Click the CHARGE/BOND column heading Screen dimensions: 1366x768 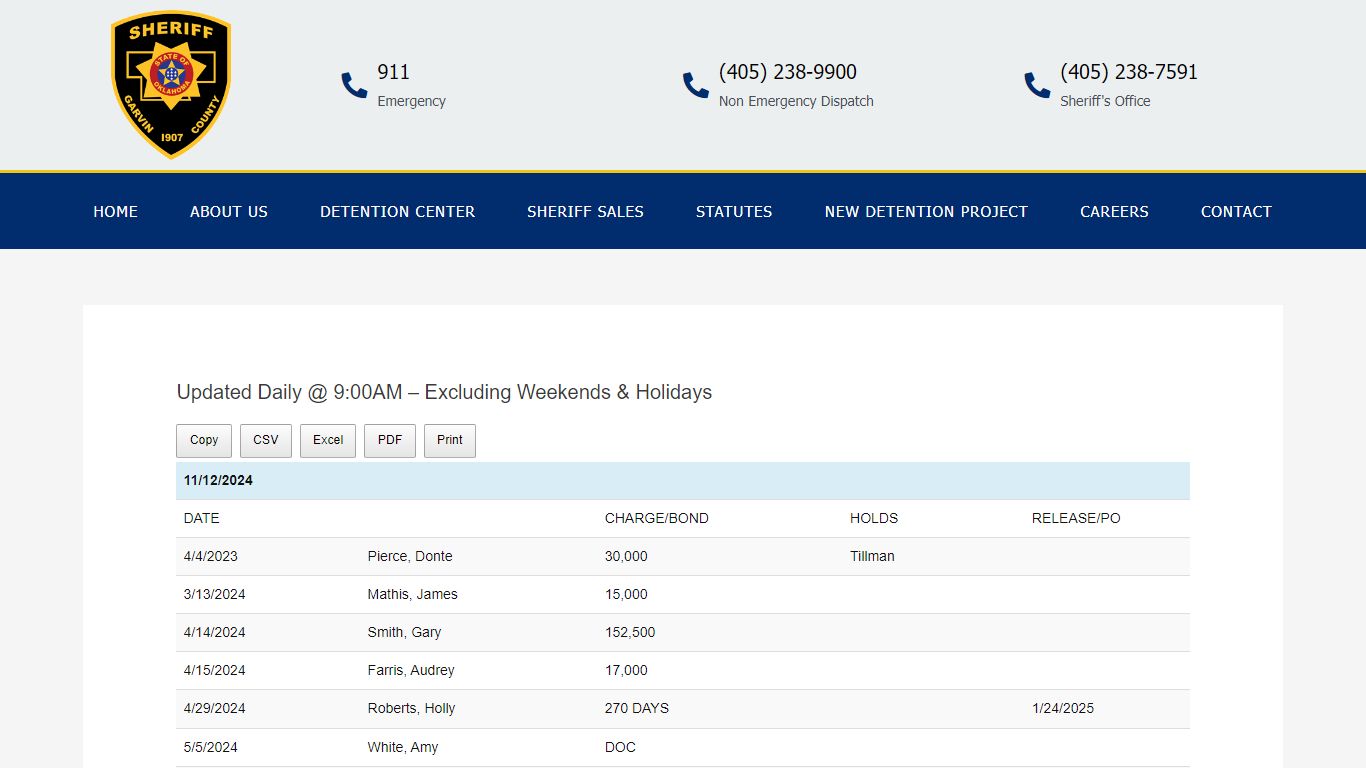click(657, 519)
